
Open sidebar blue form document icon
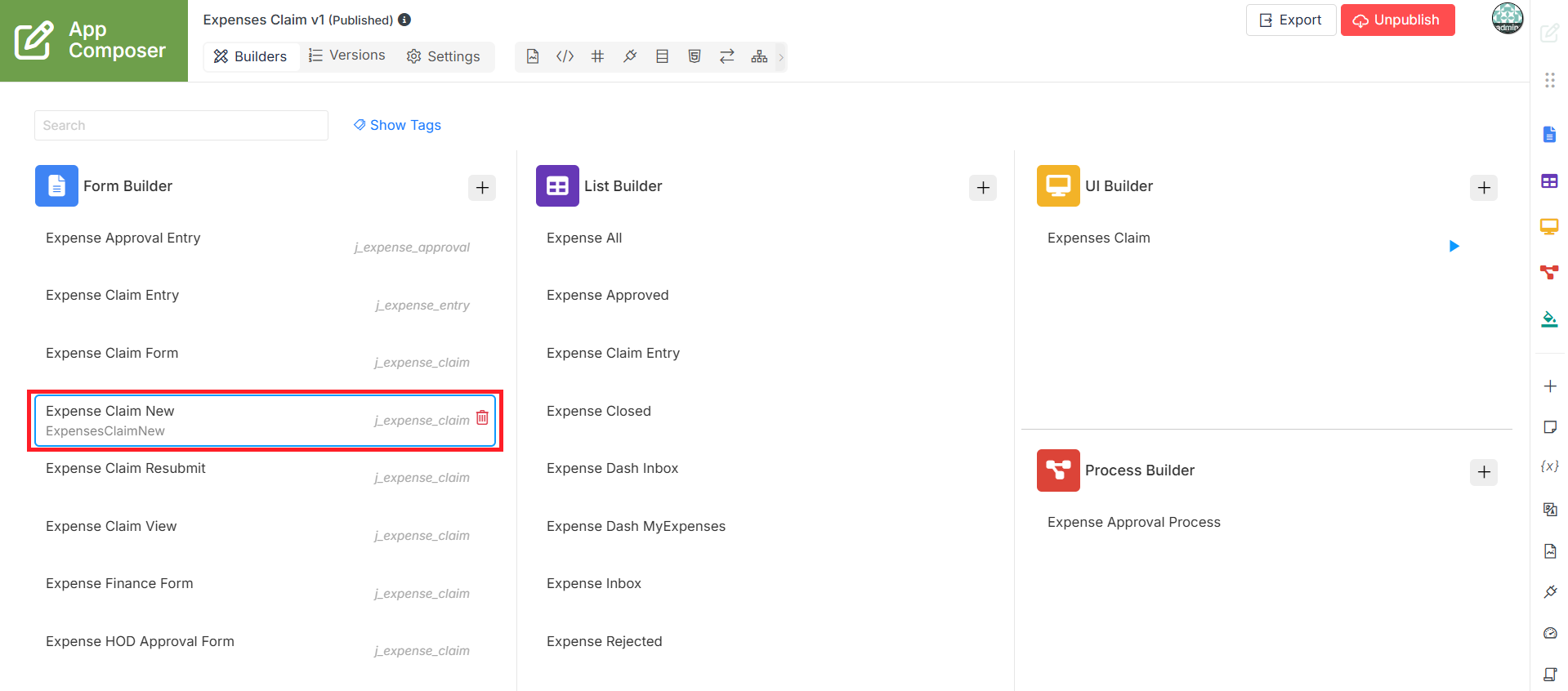[1549, 135]
